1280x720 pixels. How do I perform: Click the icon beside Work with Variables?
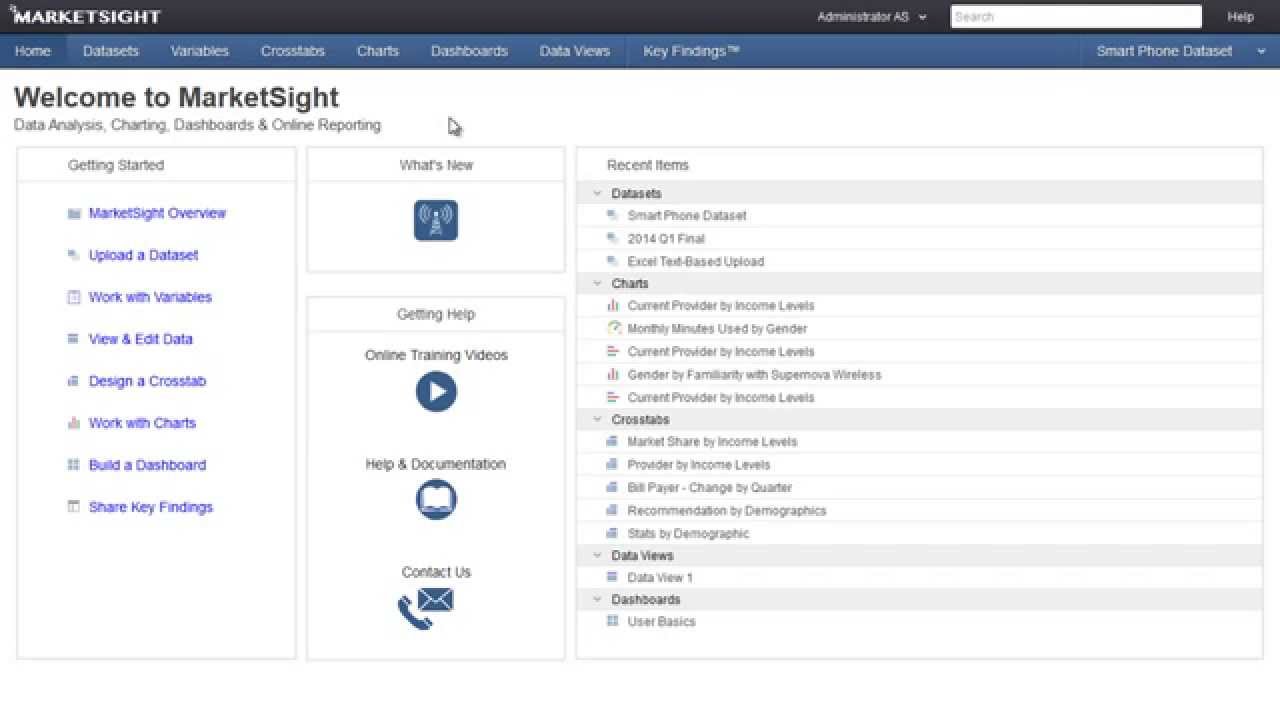click(x=73, y=297)
